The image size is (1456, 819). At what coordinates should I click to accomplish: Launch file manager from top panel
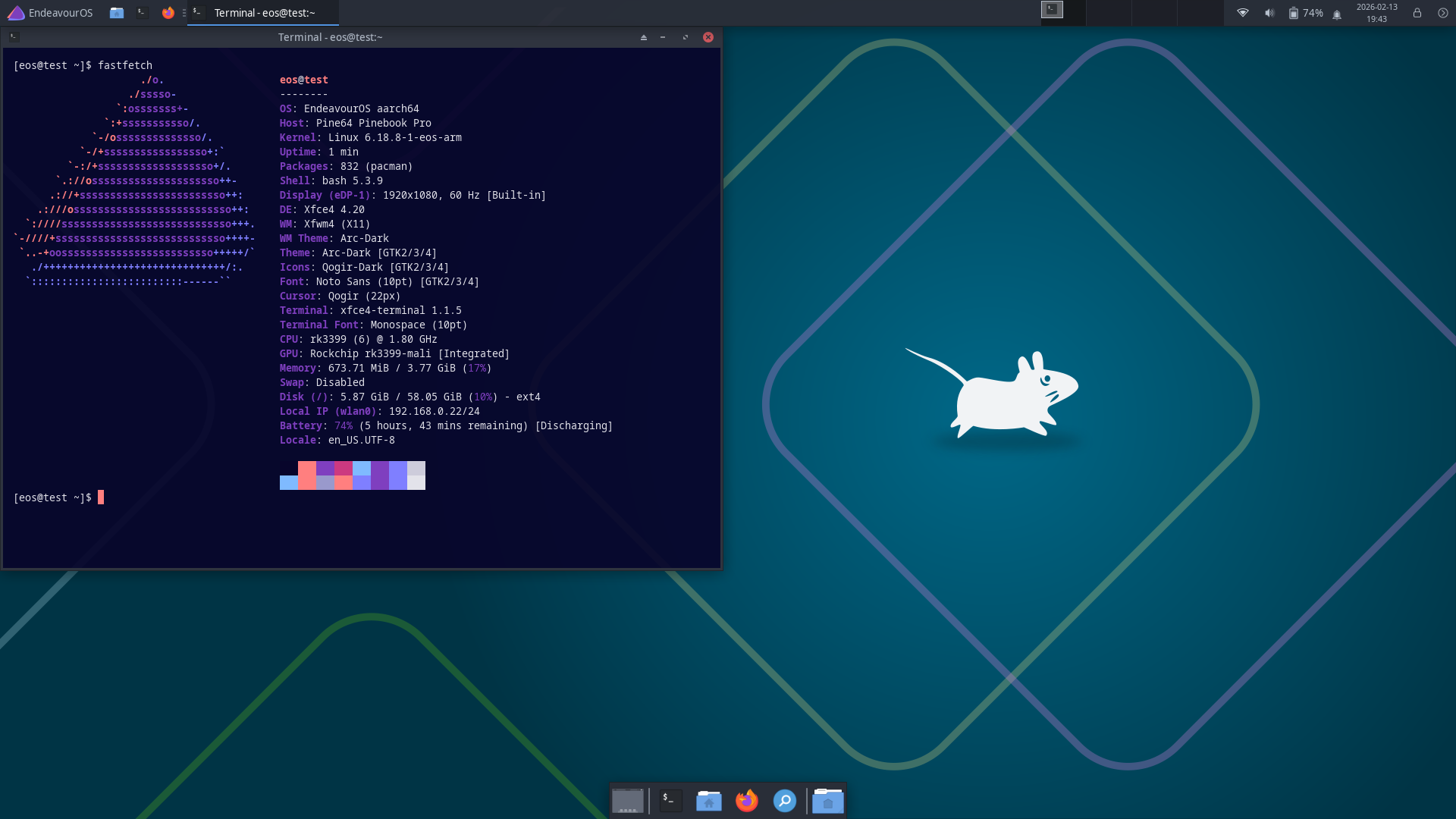pyautogui.click(x=116, y=13)
